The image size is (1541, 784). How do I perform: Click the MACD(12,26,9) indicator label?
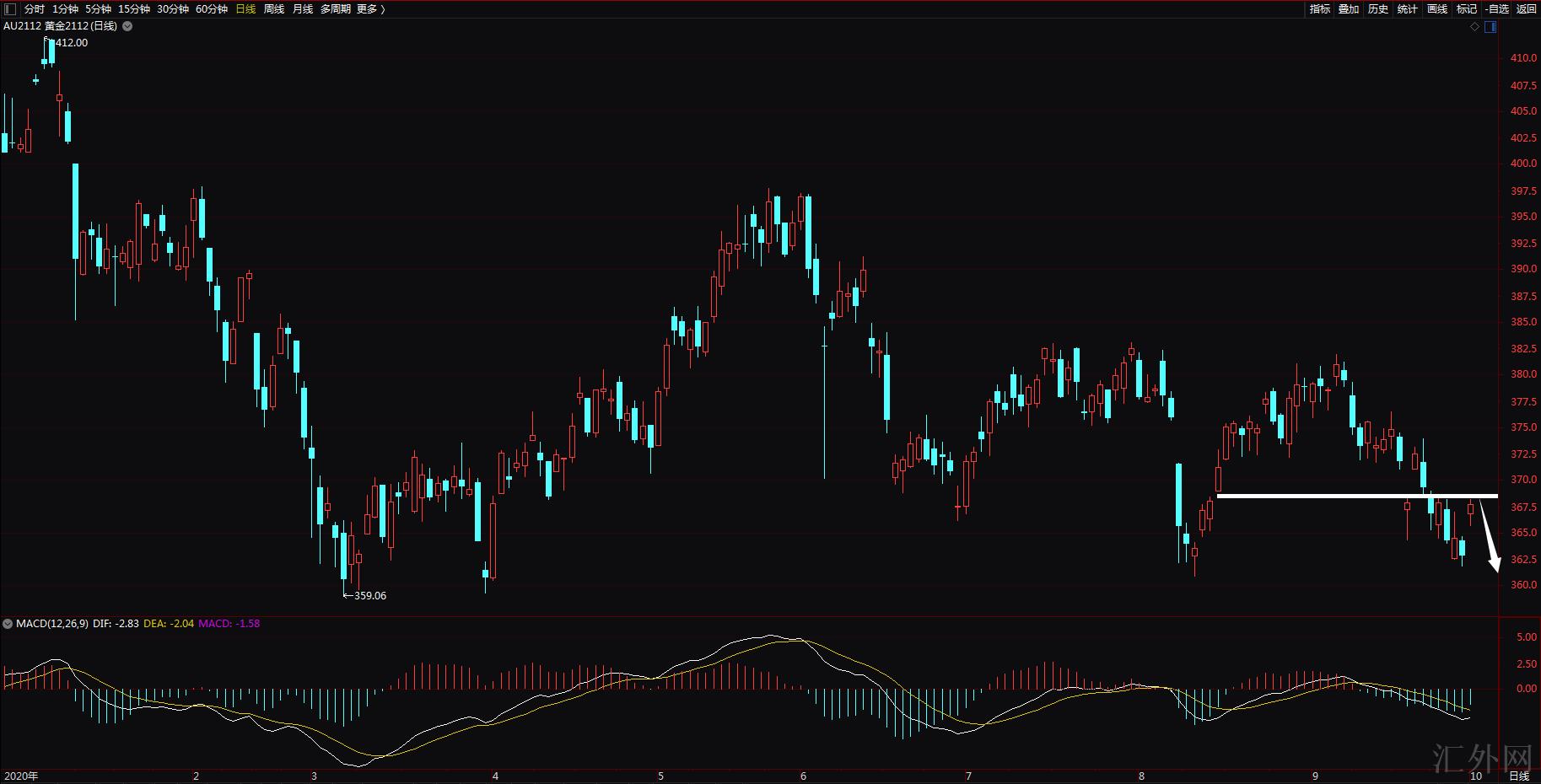(52, 624)
